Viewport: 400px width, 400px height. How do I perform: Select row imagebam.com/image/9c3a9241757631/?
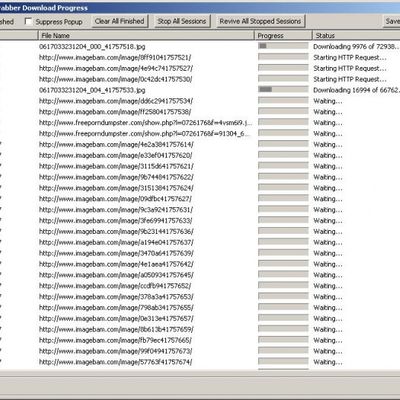click(116, 210)
